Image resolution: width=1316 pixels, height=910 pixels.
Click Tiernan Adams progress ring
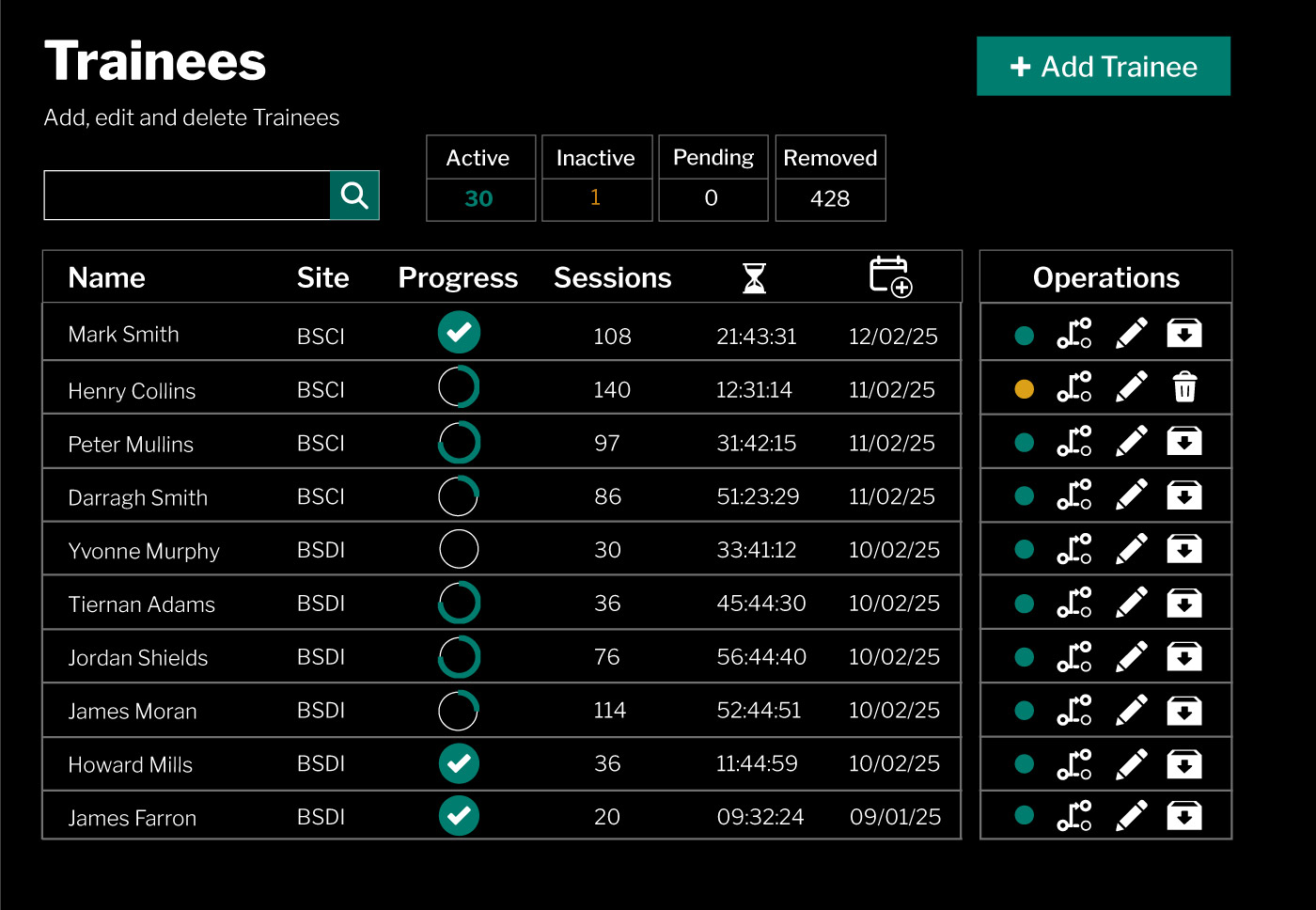459,603
